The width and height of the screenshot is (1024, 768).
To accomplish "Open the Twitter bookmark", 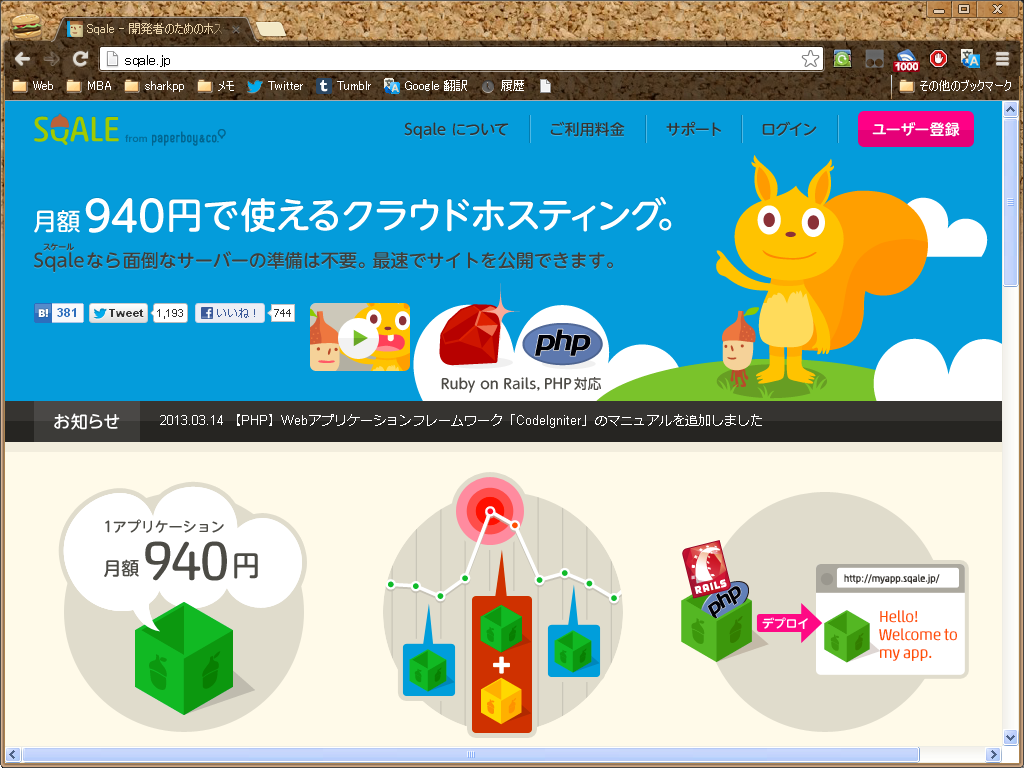I will point(275,86).
